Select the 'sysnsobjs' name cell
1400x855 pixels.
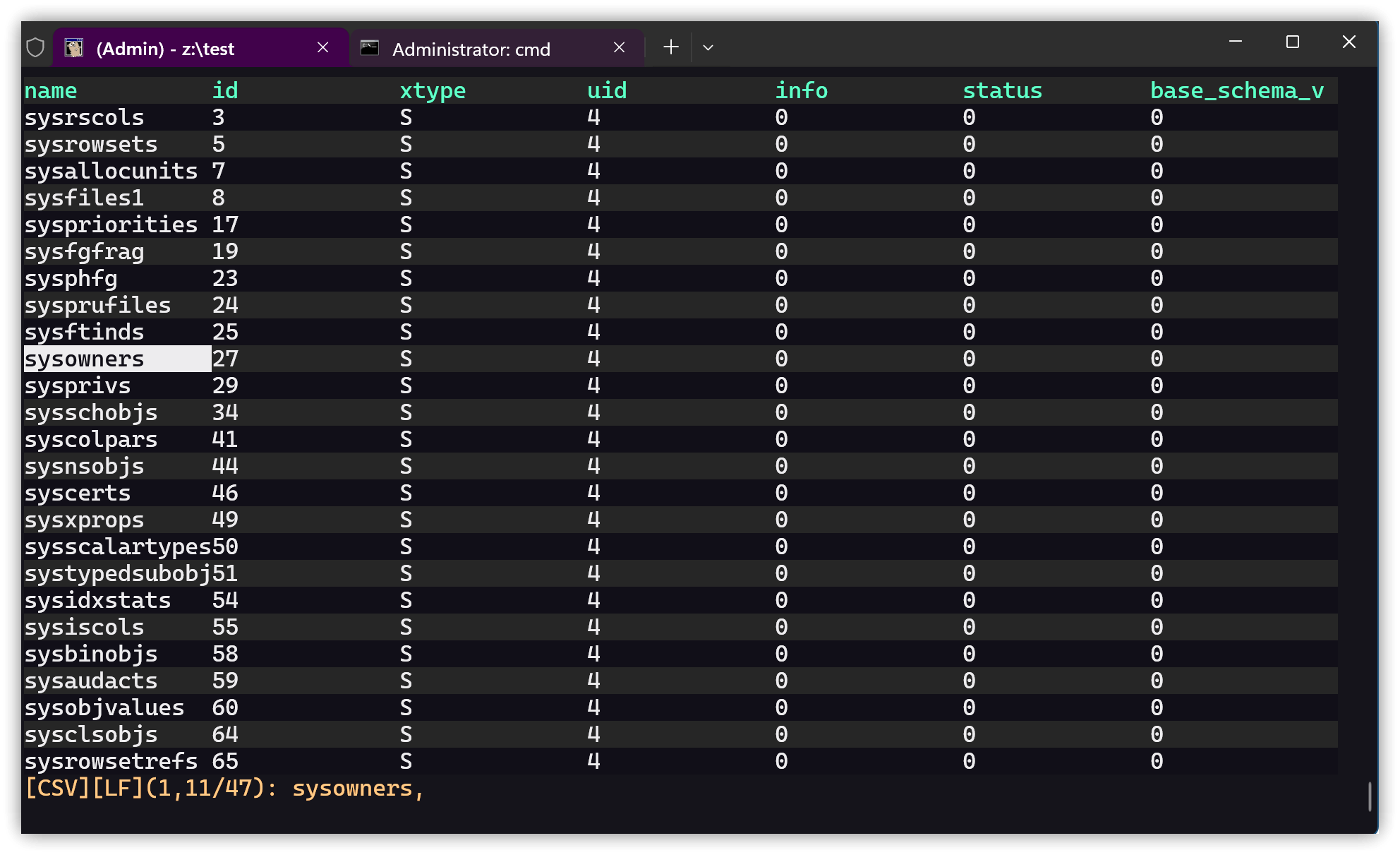[x=84, y=466]
